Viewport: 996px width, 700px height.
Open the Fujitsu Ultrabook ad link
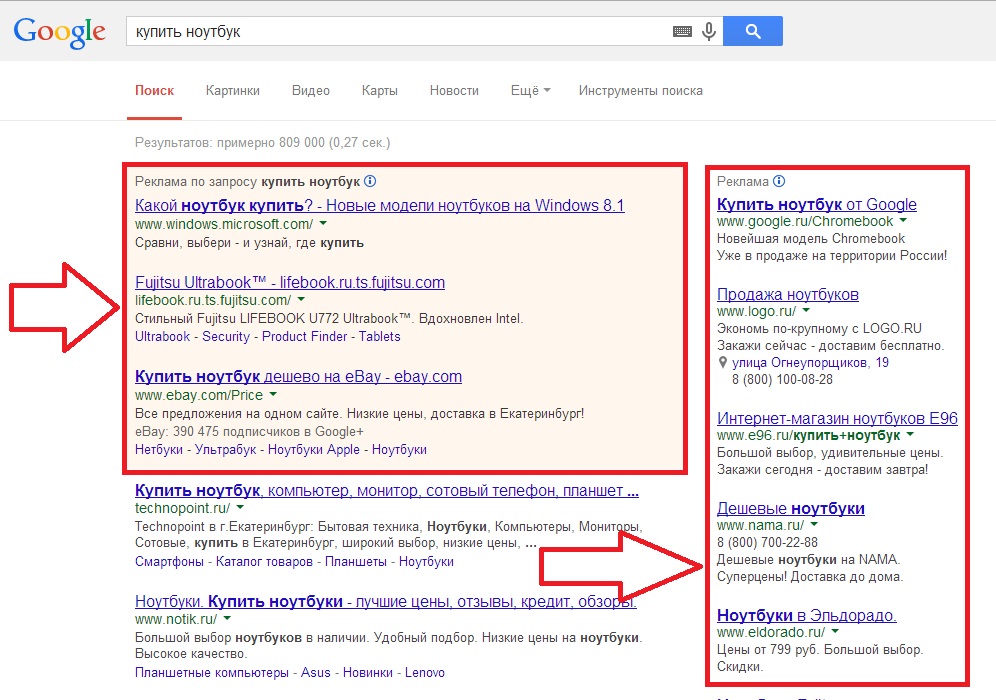[x=290, y=282]
